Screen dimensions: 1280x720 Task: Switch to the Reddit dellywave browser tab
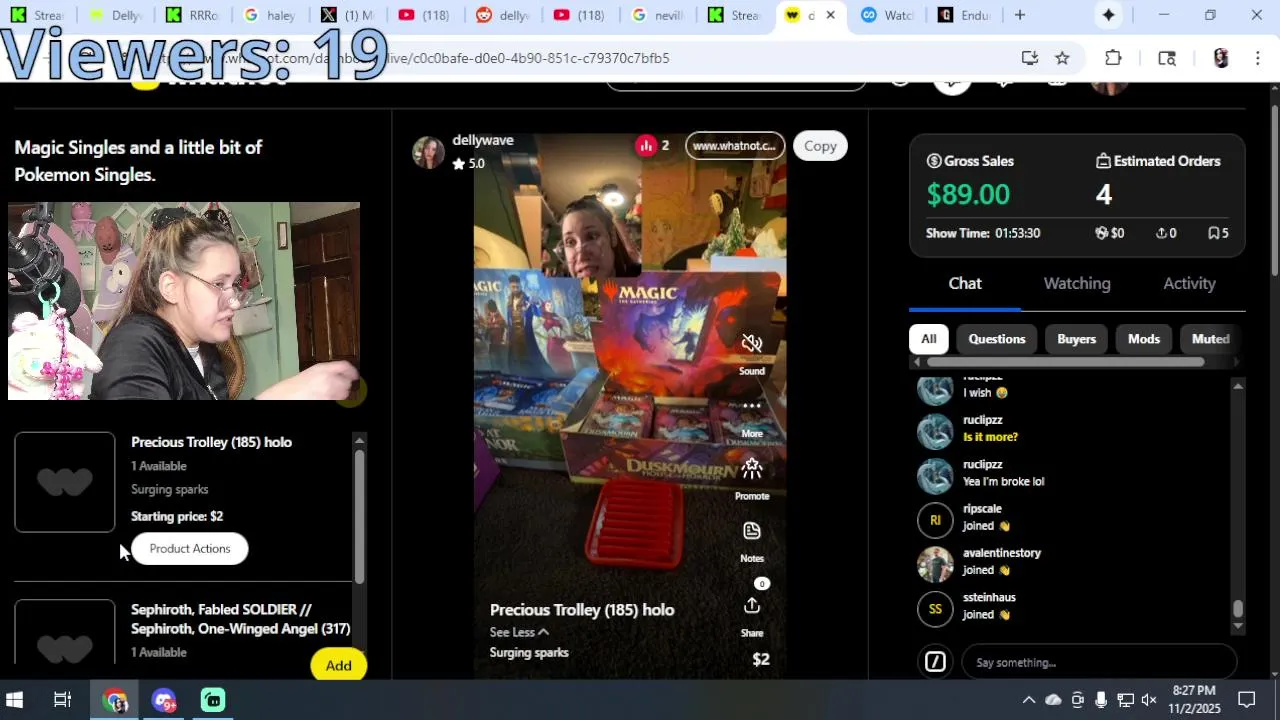pos(503,15)
